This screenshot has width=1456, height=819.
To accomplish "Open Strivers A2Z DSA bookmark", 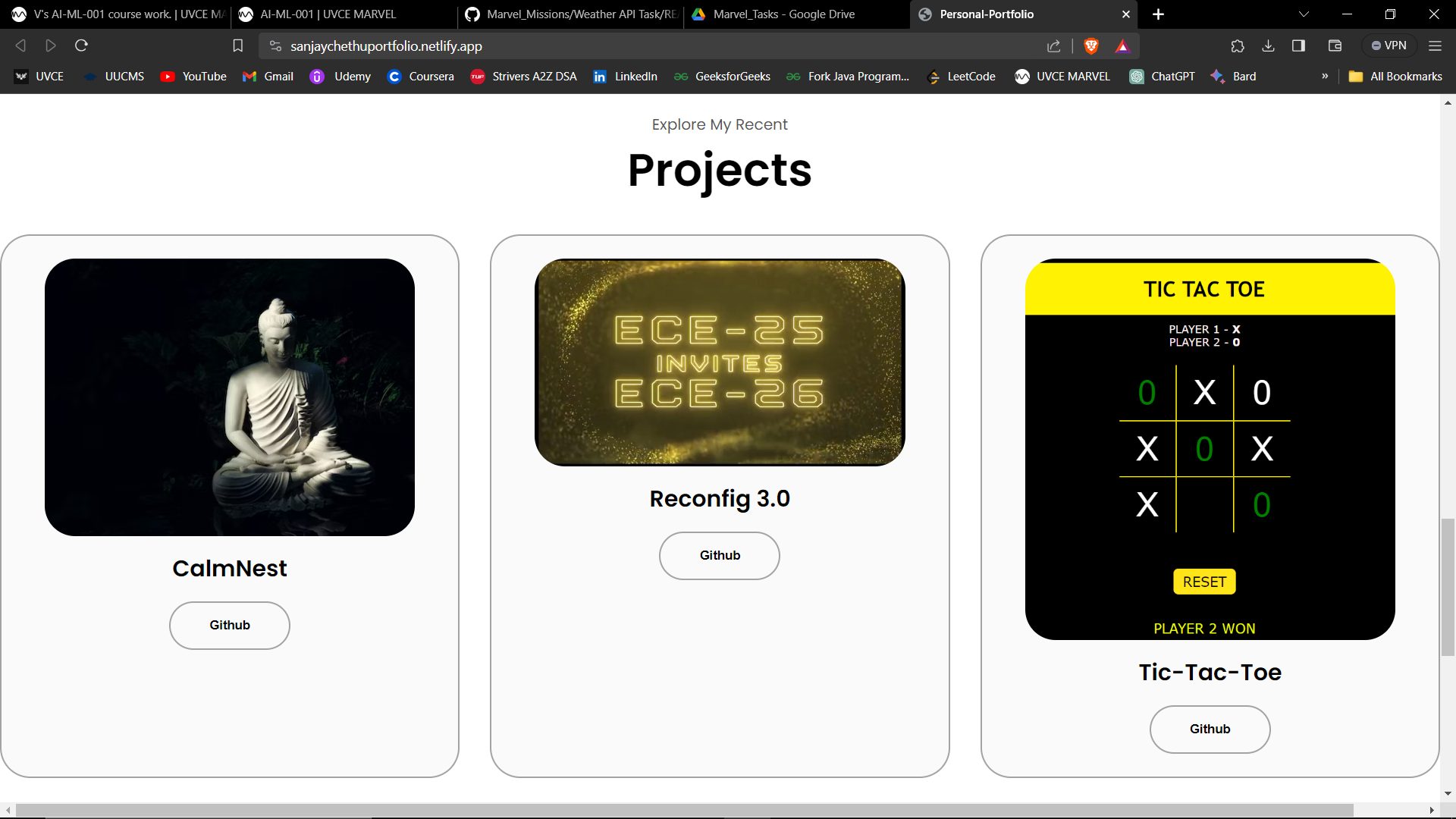I will (x=523, y=77).
